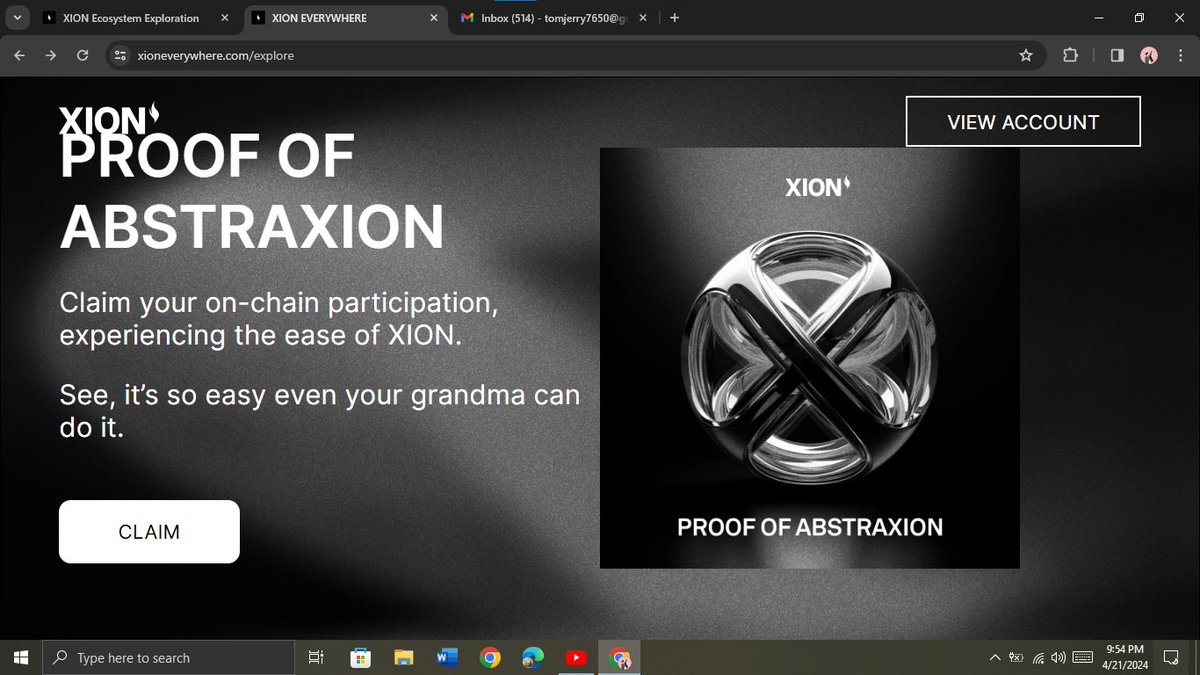Open the volume control in tray
The image size is (1200, 675).
(x=1059, y=657)
